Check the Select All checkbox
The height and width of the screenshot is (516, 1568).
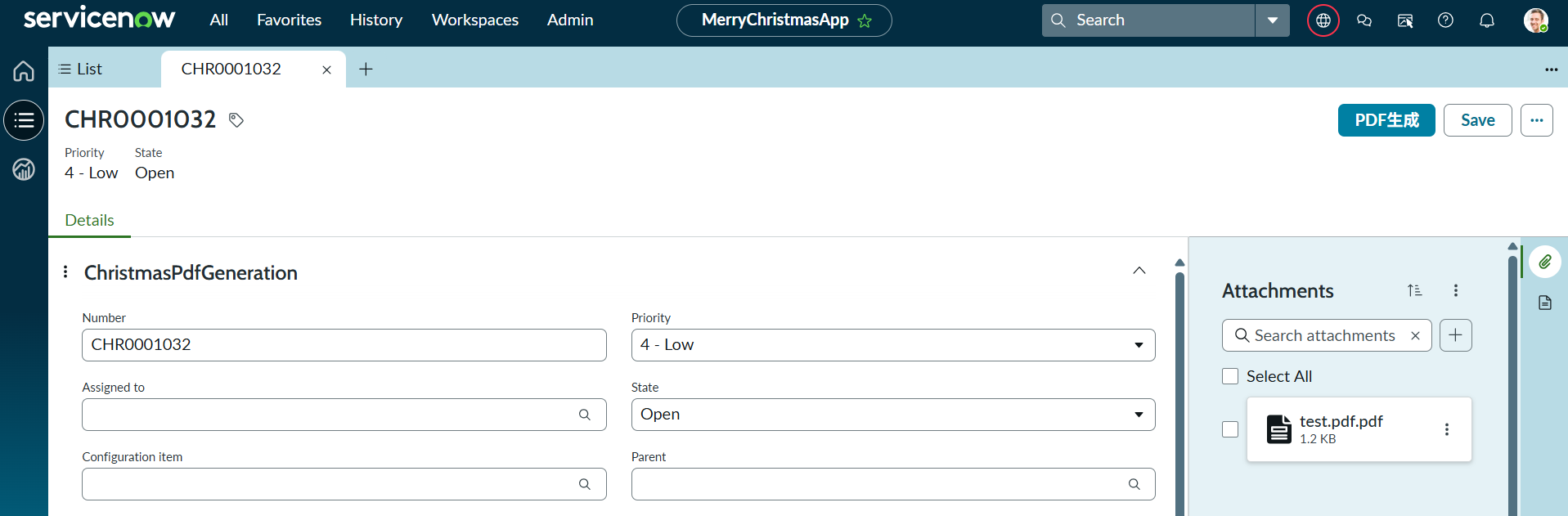point(1230,376)
